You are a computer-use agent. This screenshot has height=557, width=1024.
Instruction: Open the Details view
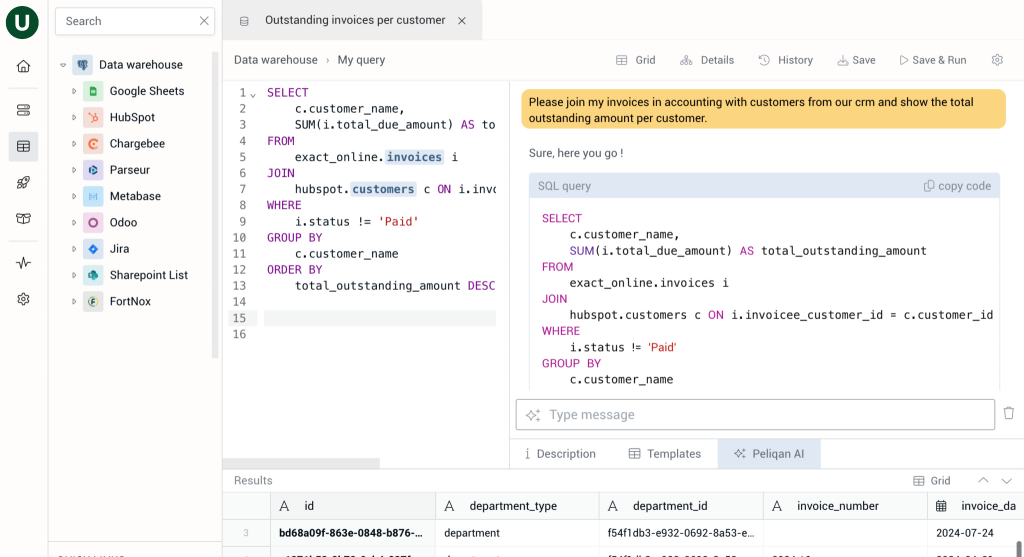(707, 60)
